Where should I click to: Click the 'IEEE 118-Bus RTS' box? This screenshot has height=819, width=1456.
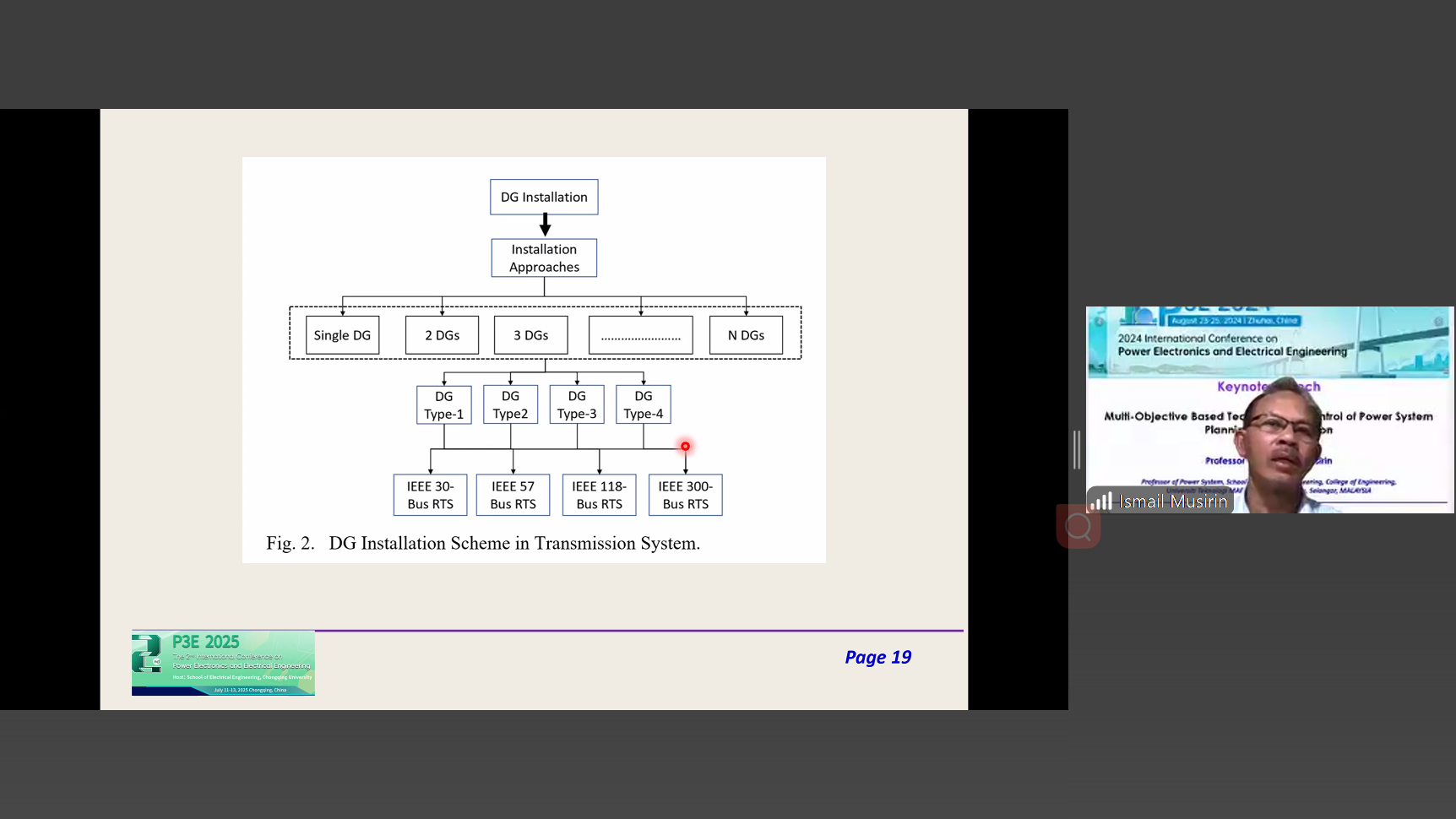pos(599,495)
